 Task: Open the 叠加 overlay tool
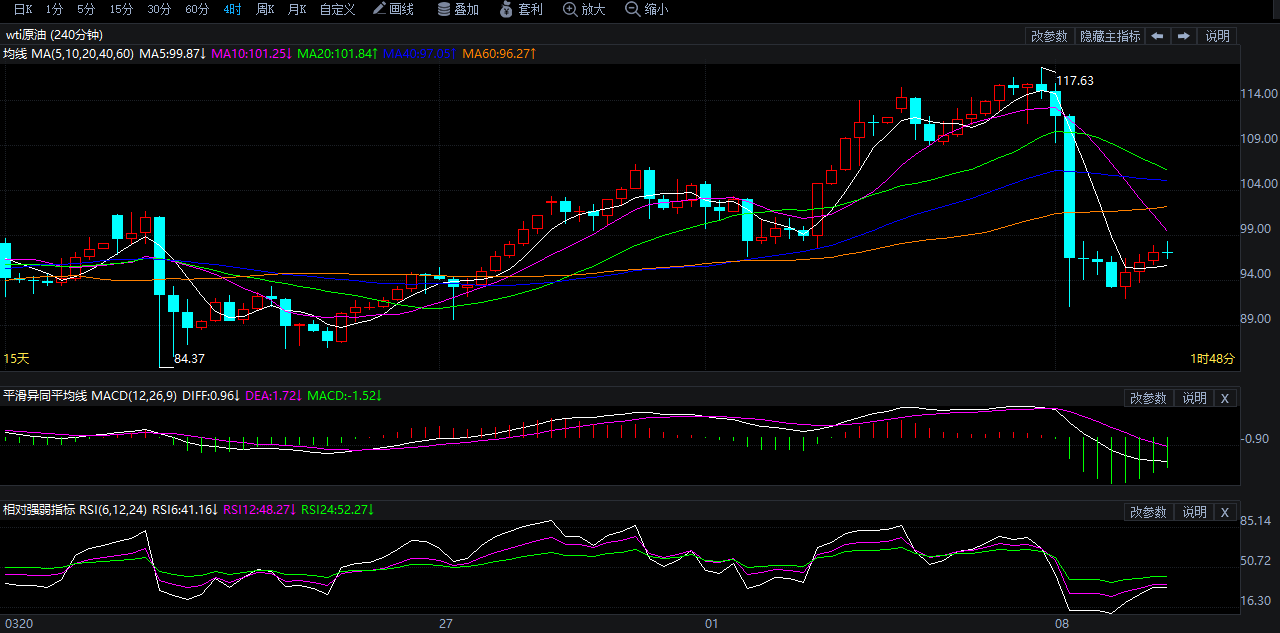click(458, 9)
